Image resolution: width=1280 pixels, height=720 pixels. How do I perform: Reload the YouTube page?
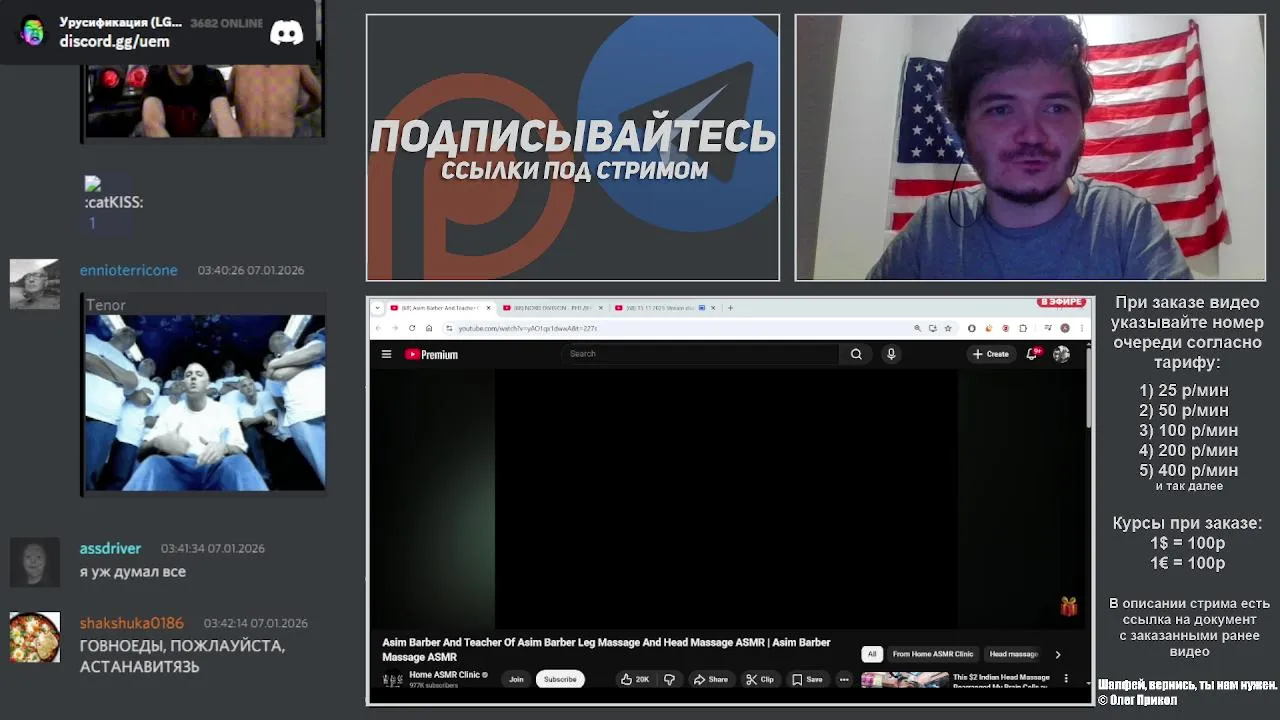tap(411, 328)
